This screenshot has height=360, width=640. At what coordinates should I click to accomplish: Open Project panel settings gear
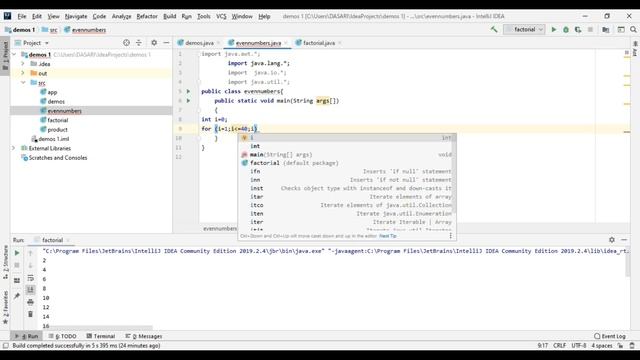[154, 42]
